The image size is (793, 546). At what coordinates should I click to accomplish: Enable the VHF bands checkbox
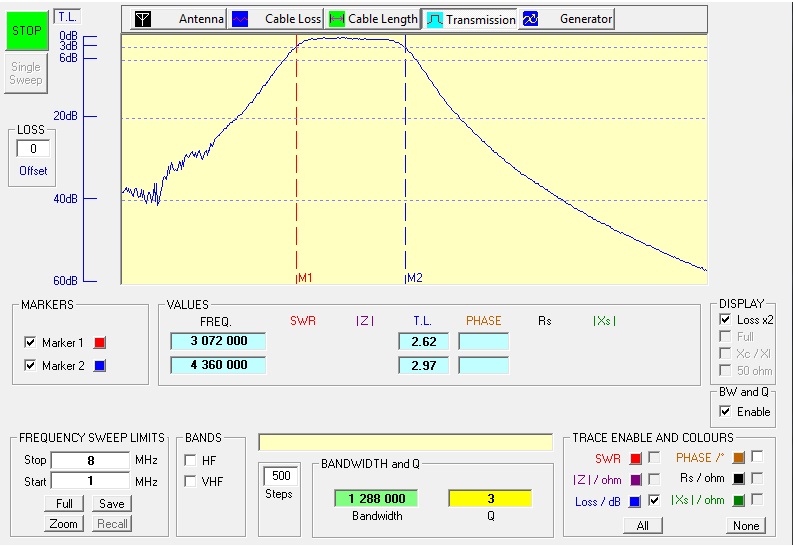tap(190, 481)
